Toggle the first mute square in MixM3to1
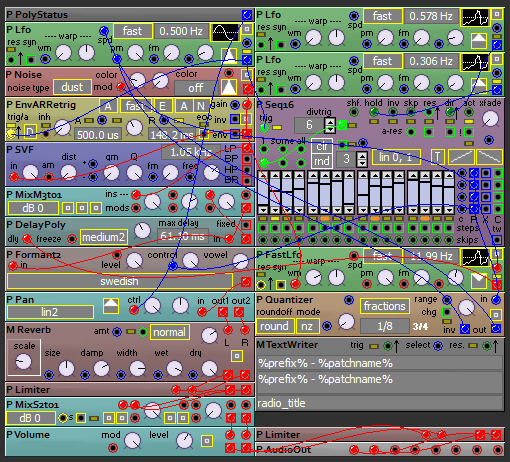The image size is (510, 462). (x=68, y=208)
